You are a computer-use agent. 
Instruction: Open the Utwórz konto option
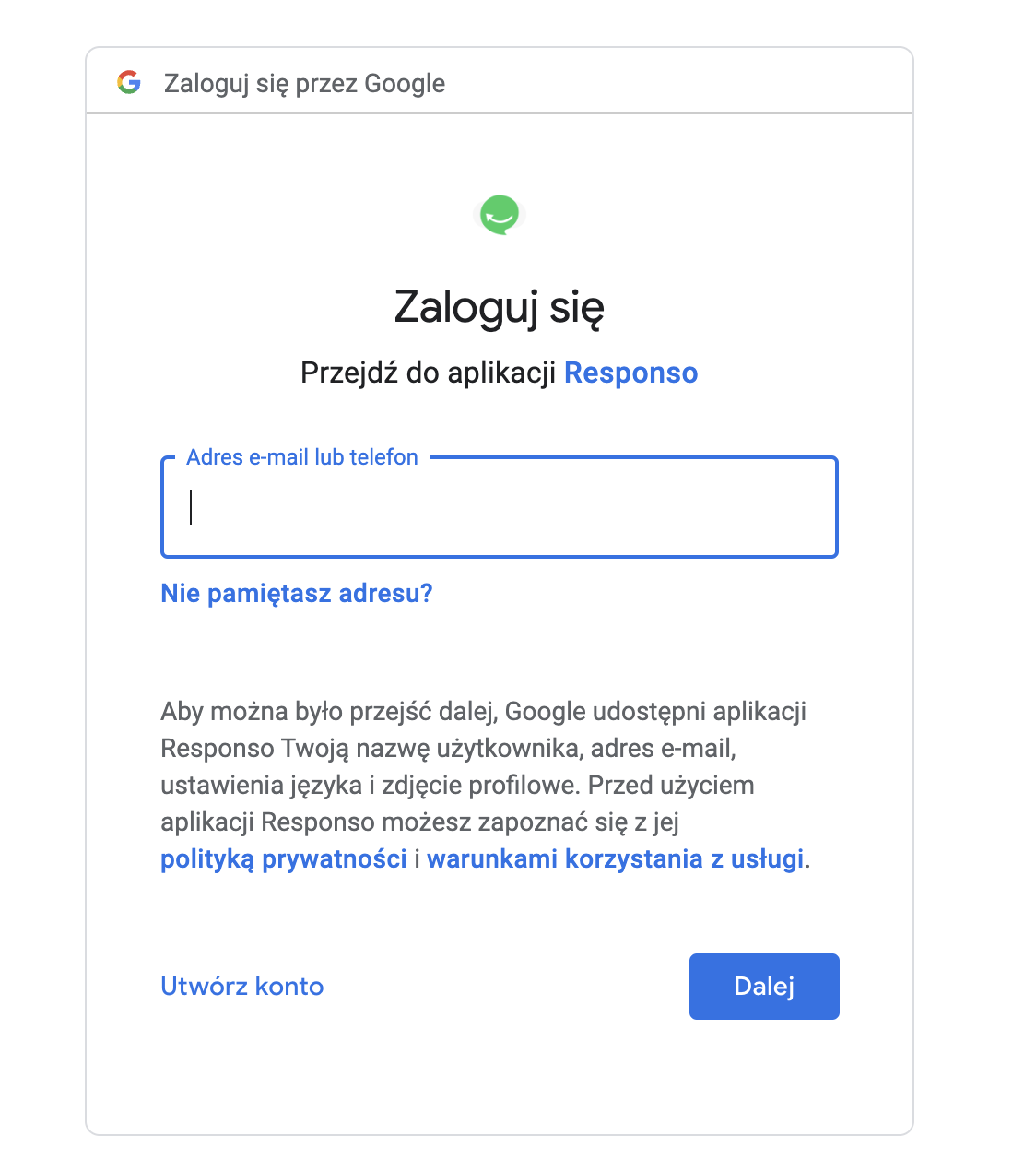[242, 987]
